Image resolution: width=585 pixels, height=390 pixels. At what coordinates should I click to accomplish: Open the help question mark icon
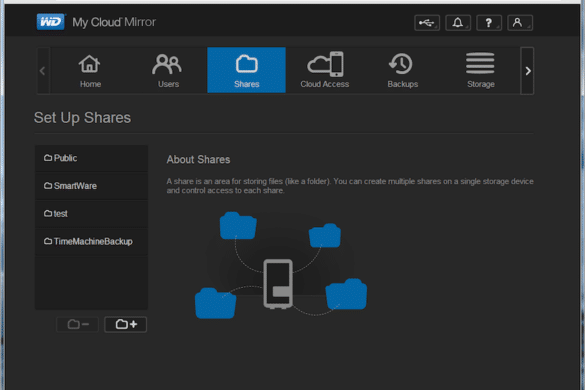point(489,23)
